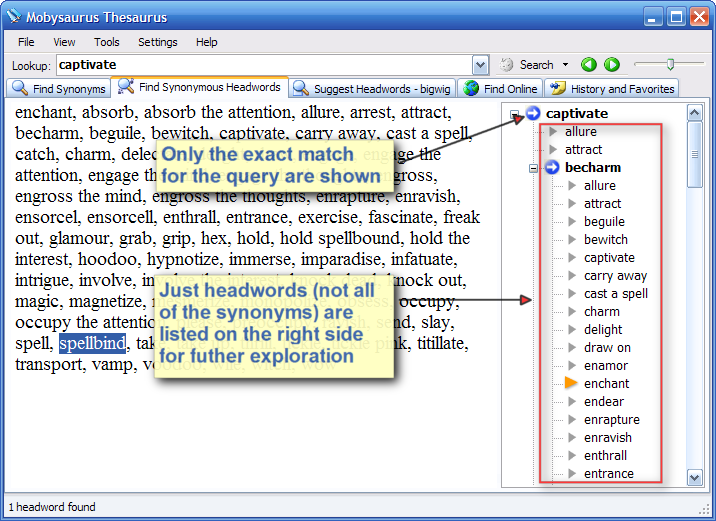Select captivate root node label in tree
Image resolution: width=716 pixels, height=521 pixels.
[577, 113]
